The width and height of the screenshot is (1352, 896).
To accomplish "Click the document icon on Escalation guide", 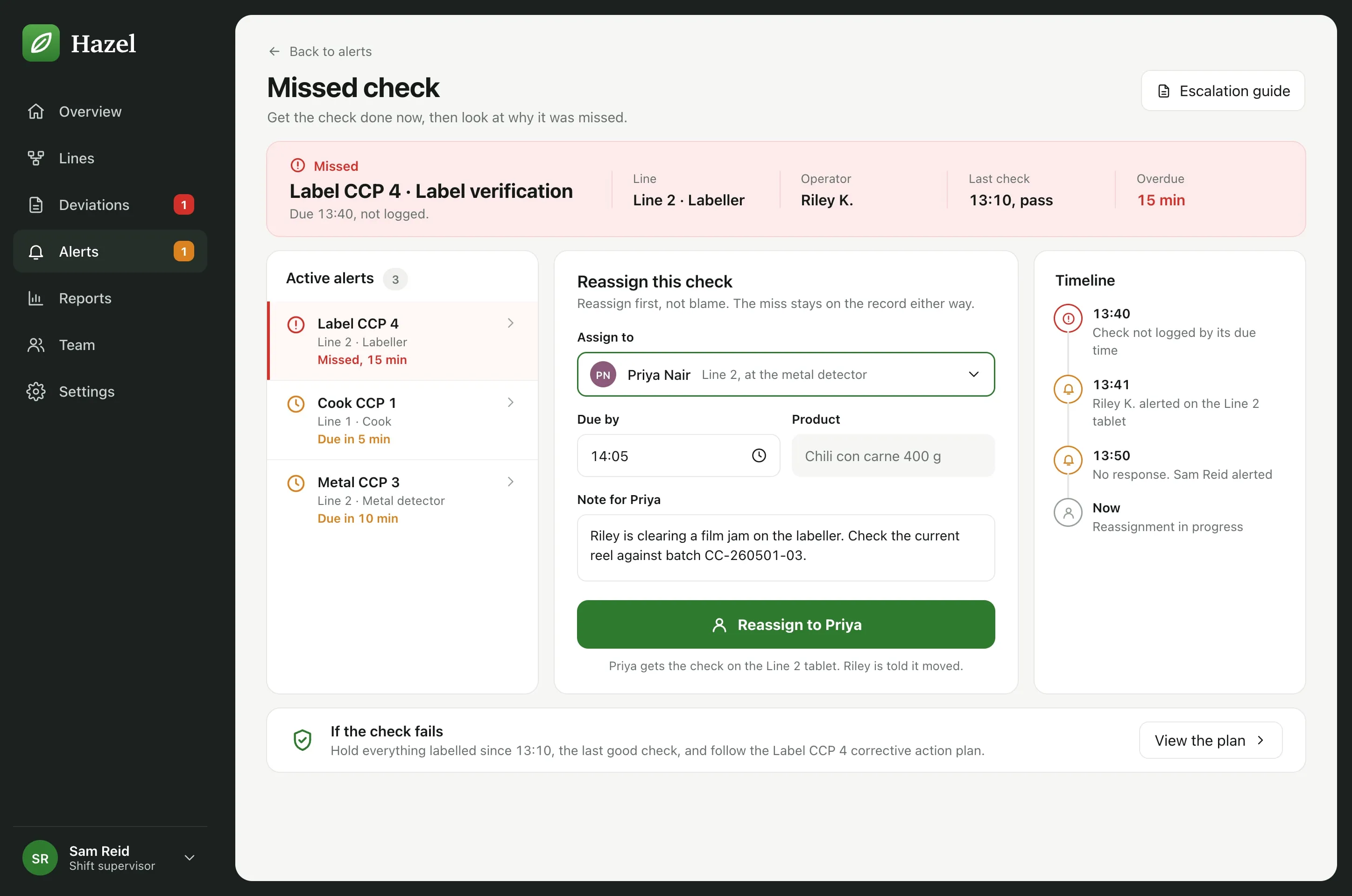I will click(x=1164, y=91).
